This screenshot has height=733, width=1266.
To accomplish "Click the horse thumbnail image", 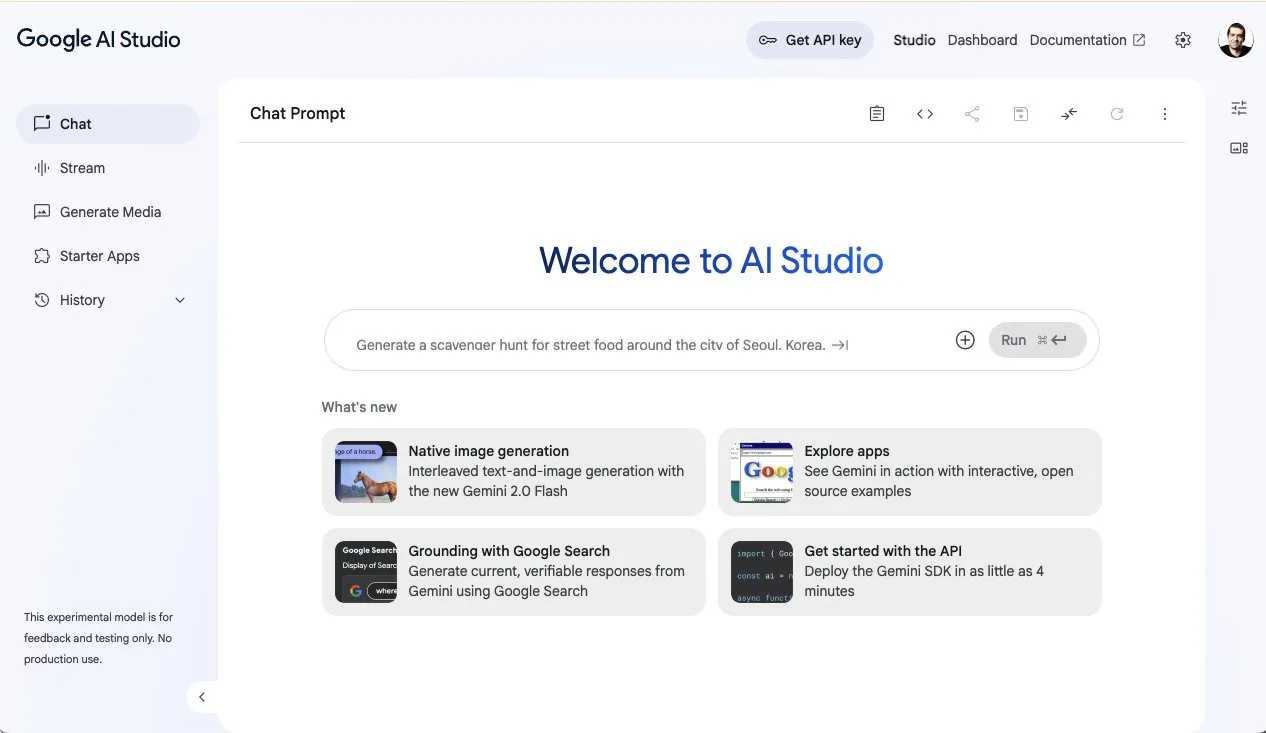I will (366, 472).
